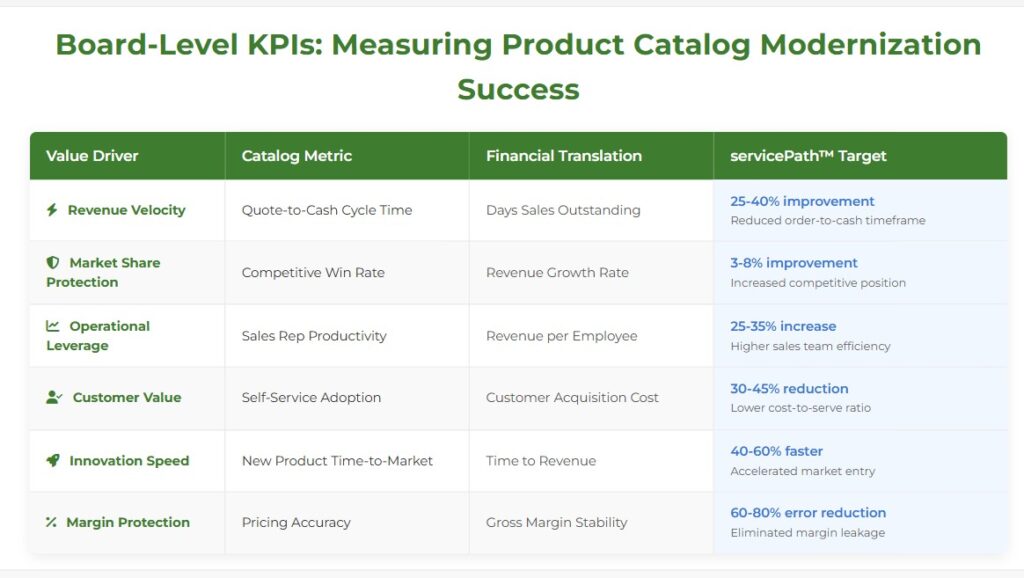
Task: Select the Catalog Metric column header
Action: [296, 156]
